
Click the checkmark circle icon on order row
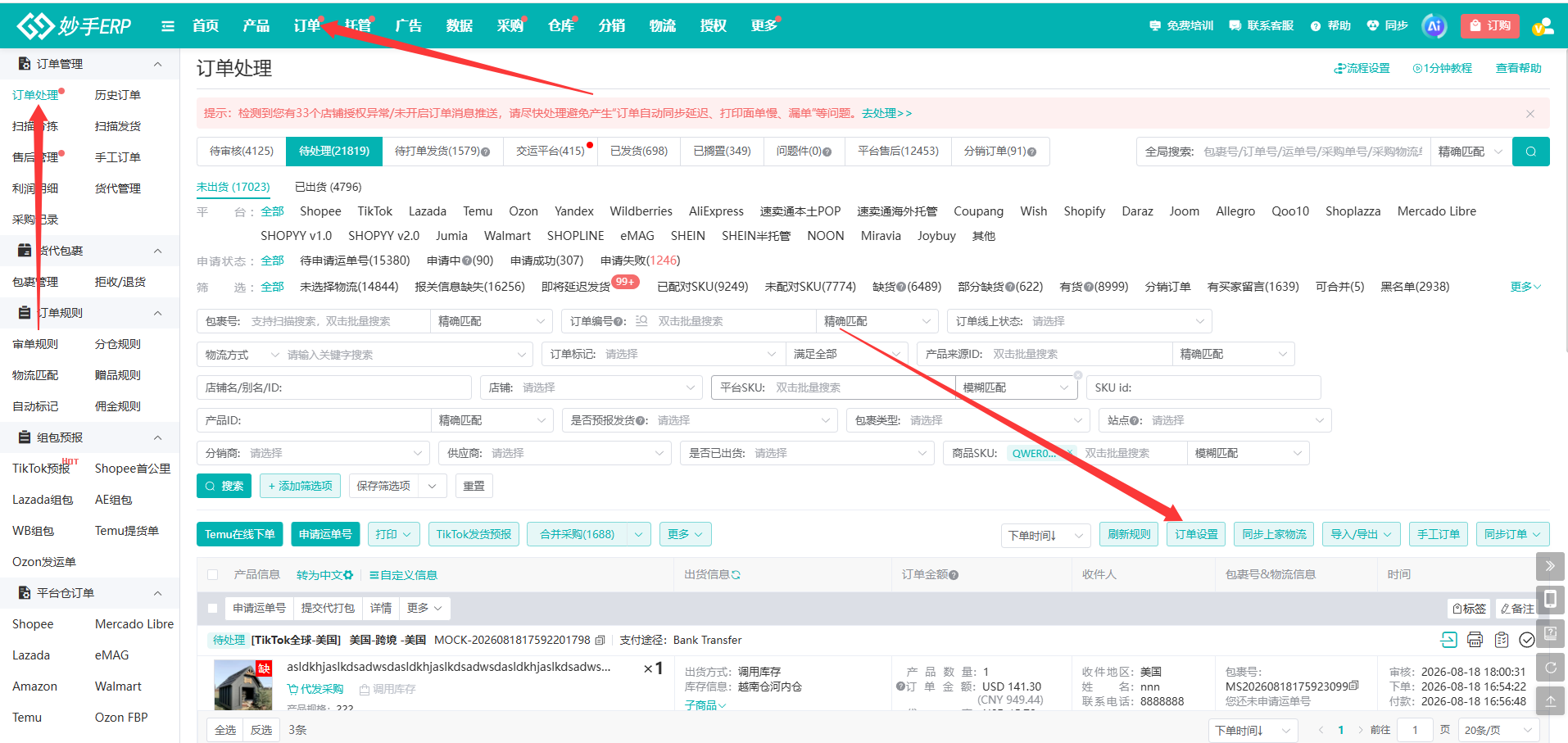[x=1527, y=640]
